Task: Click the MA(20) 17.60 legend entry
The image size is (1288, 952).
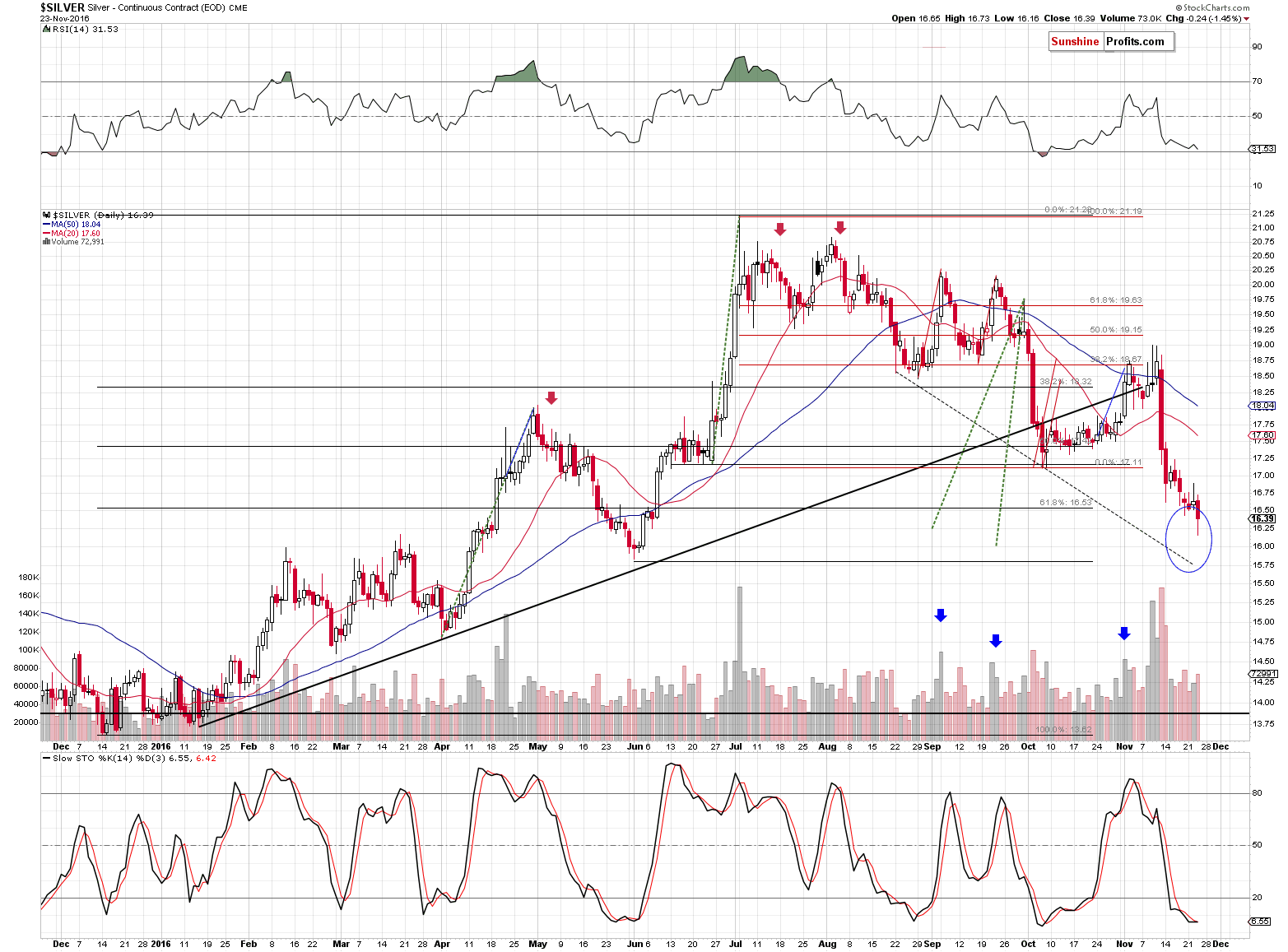Action: (x=76, y=233)
